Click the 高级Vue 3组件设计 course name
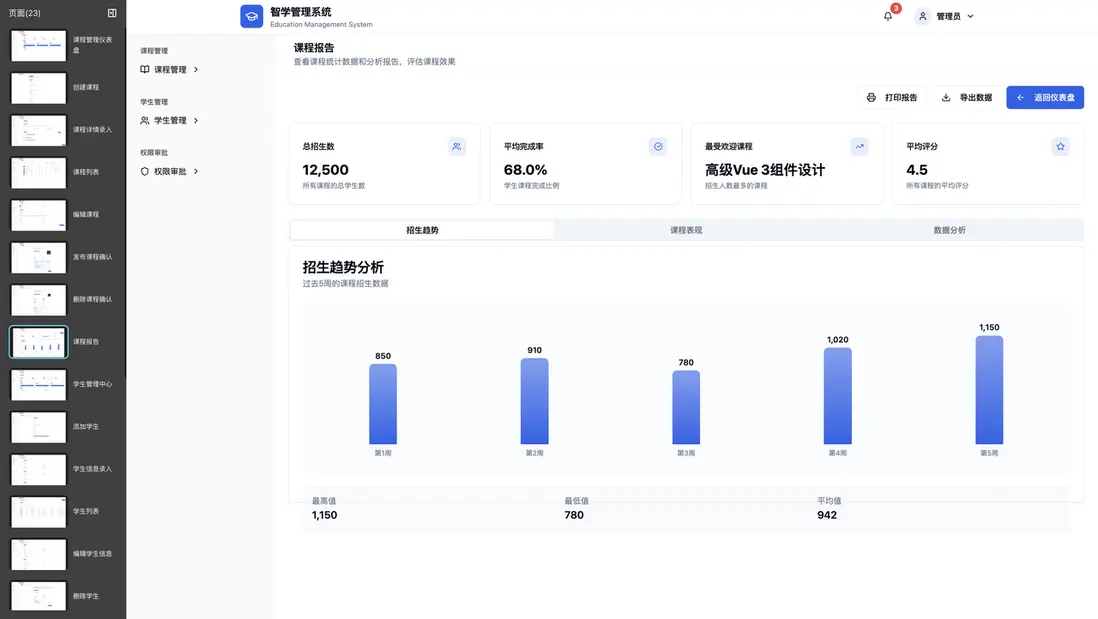The height and width of the screenshot is (619, 1098). pyautogui.click(x=765, y=170)
